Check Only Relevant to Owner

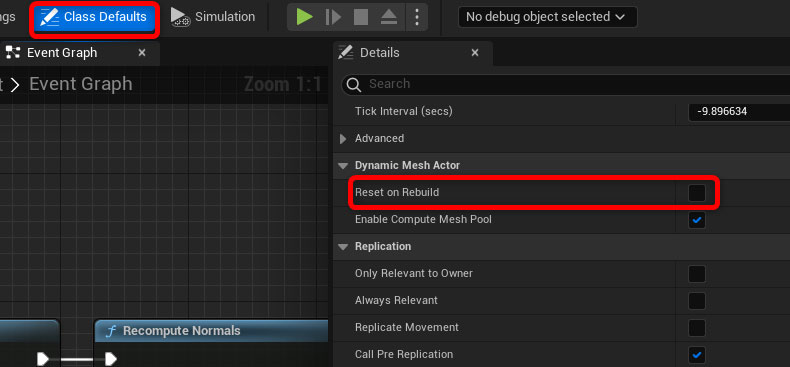pos(697,274)
